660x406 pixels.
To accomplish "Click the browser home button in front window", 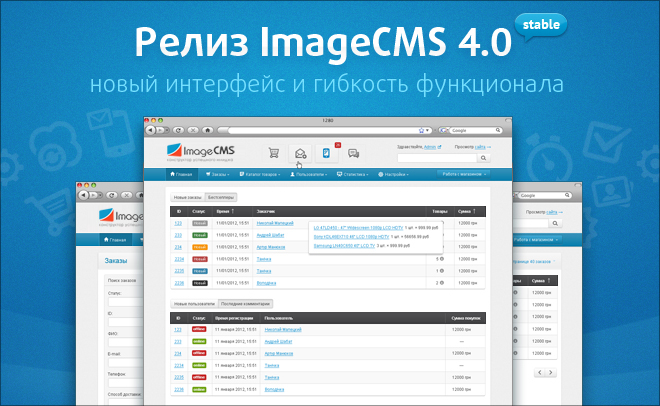I will [208, 130].
